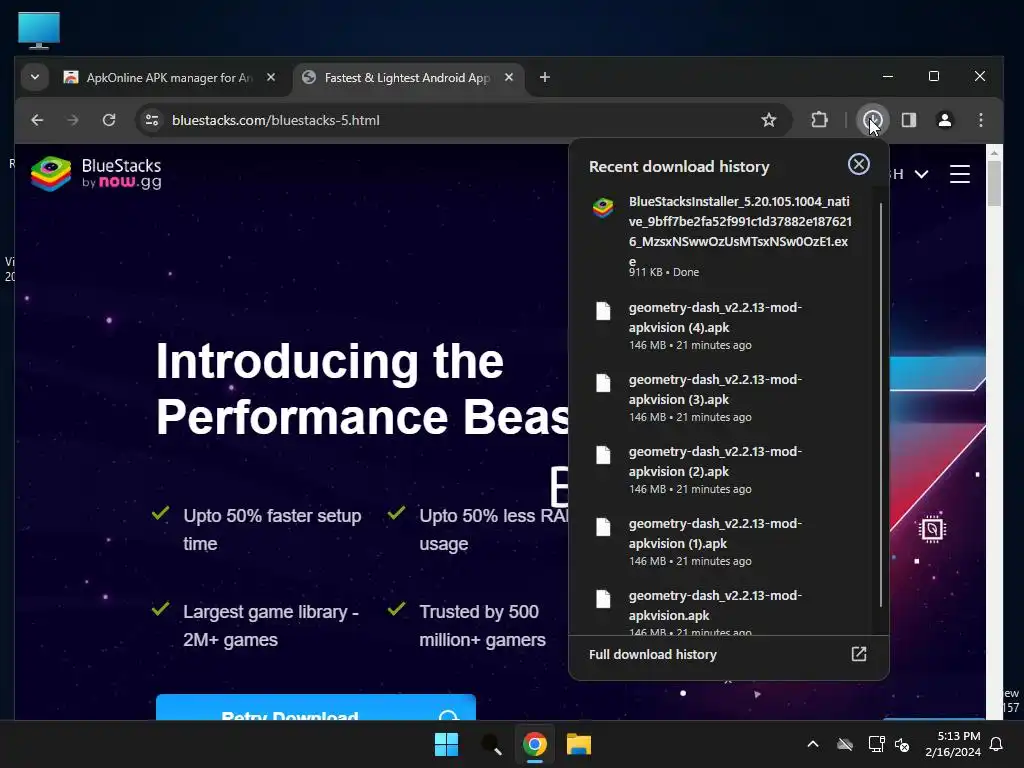Reload the BlueStacks page

[x=109, y=120]
